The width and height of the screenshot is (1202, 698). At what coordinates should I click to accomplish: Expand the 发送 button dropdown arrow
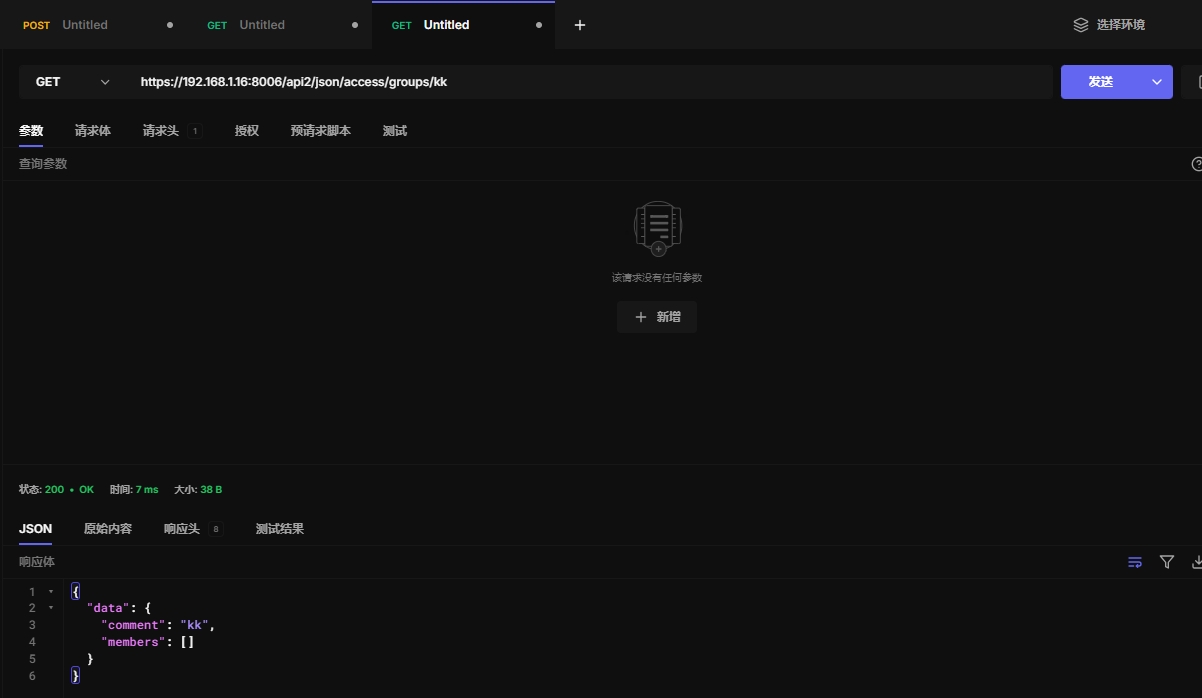pyautogui.click(x=1157, y=82)
